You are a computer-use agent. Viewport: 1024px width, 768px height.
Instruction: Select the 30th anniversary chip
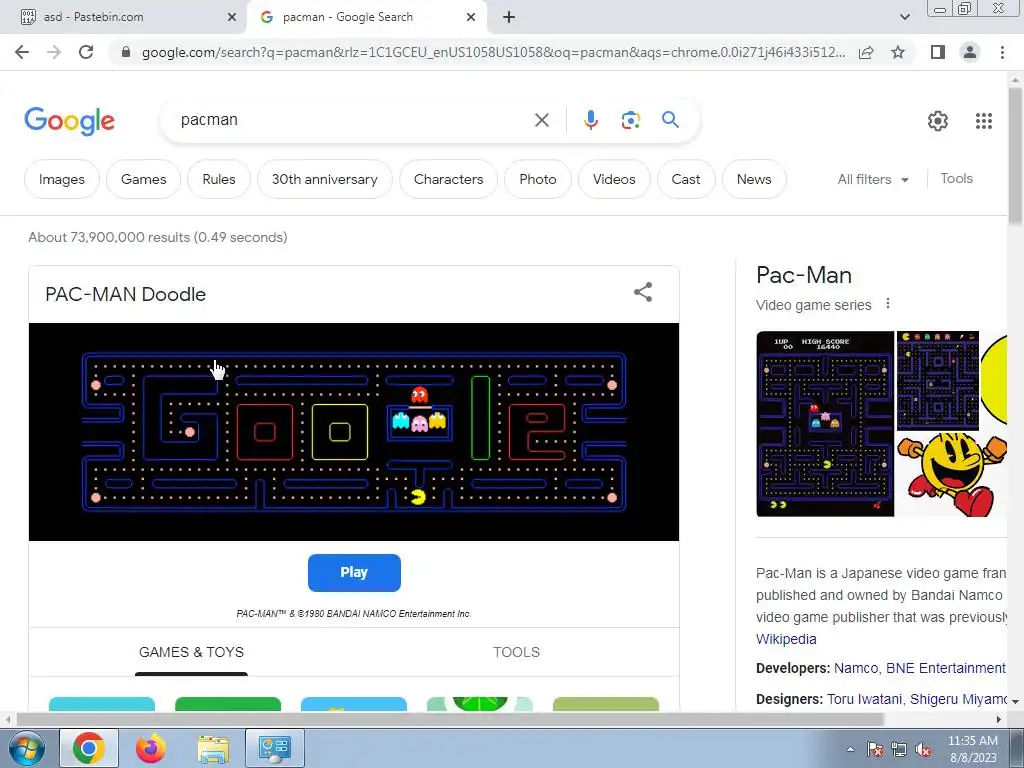pos(325,179)
